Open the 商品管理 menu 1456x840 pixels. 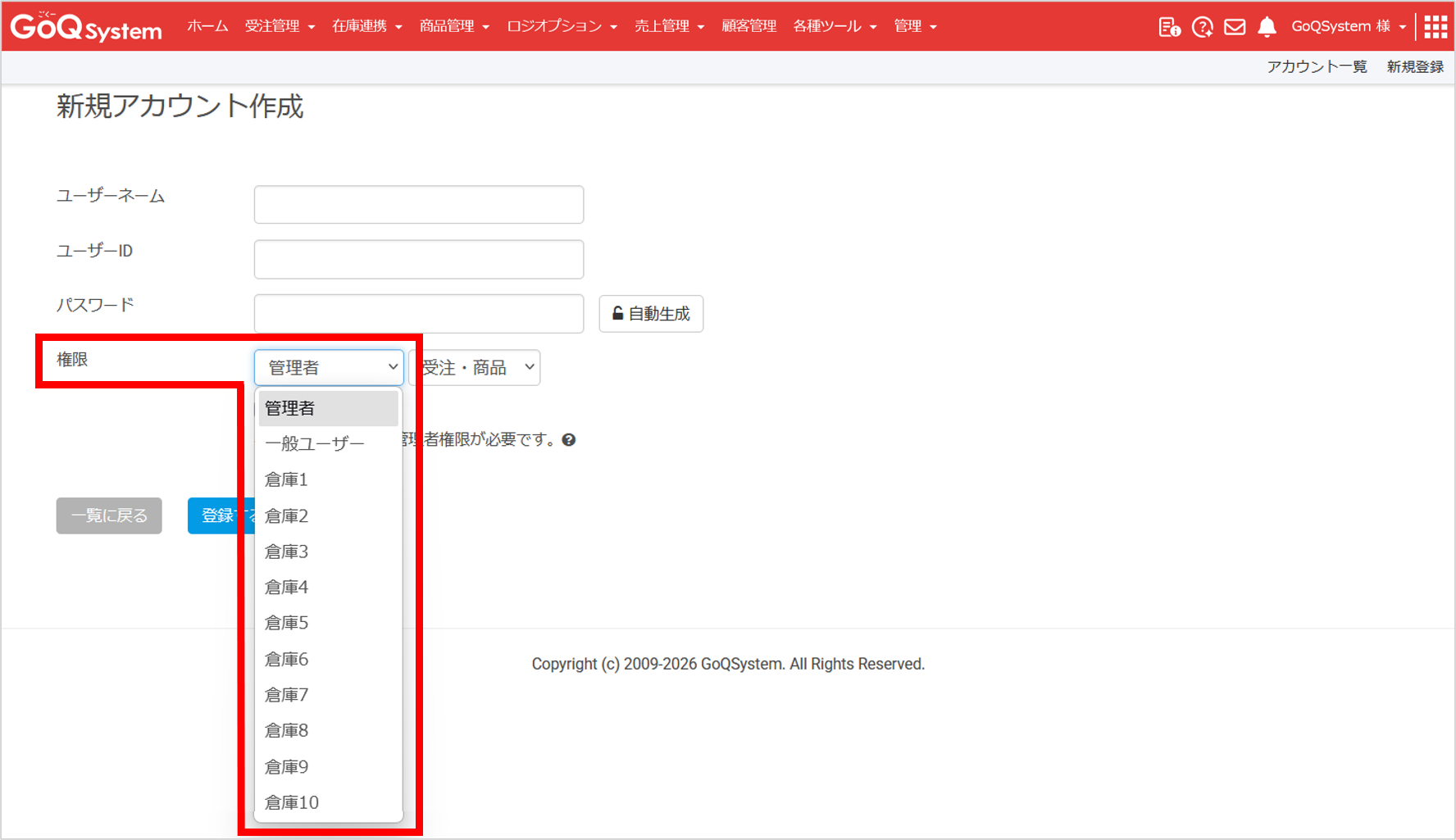454,26
